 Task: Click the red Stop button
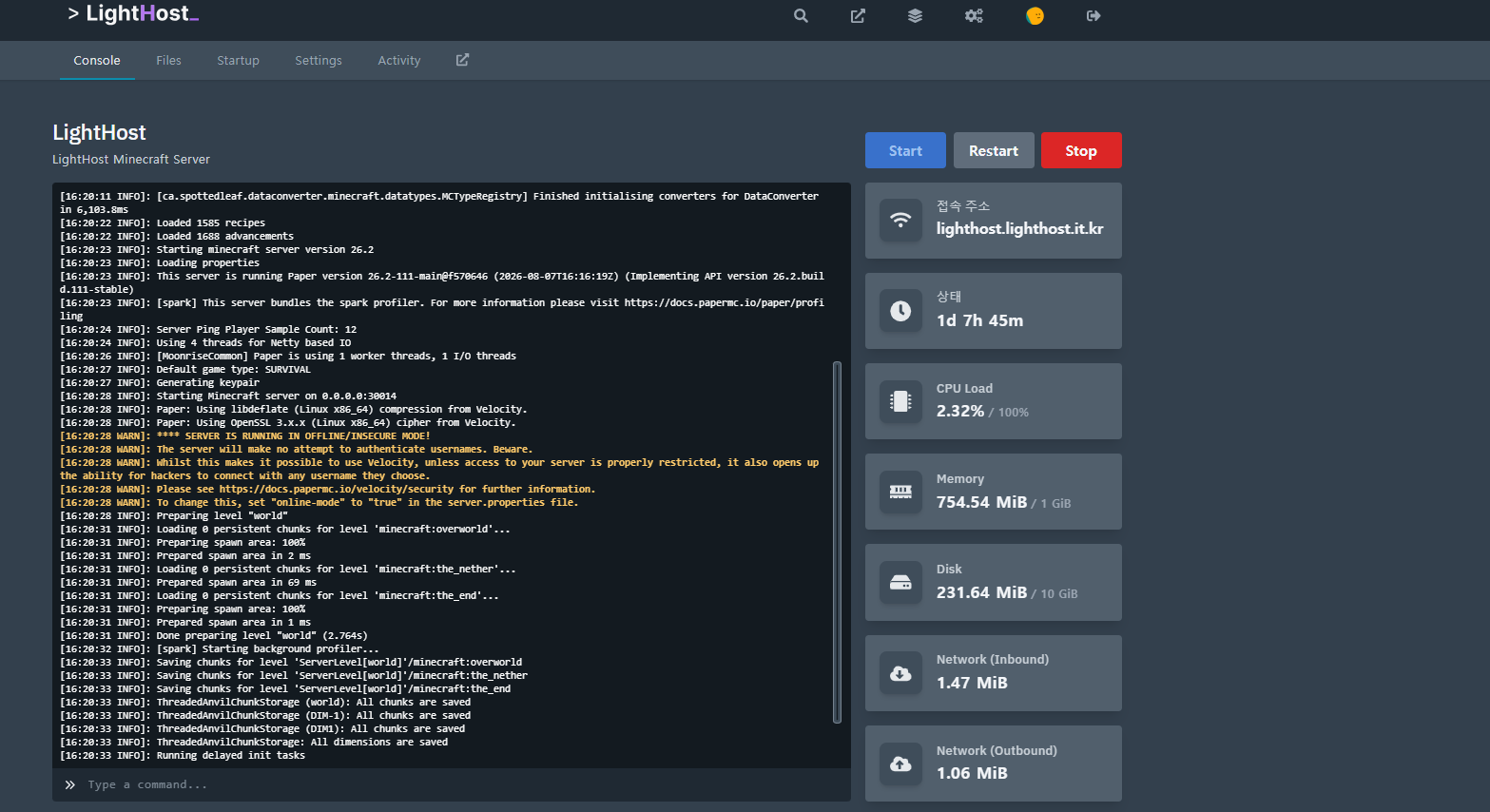pyautogui.click(x=1081, y=150)
